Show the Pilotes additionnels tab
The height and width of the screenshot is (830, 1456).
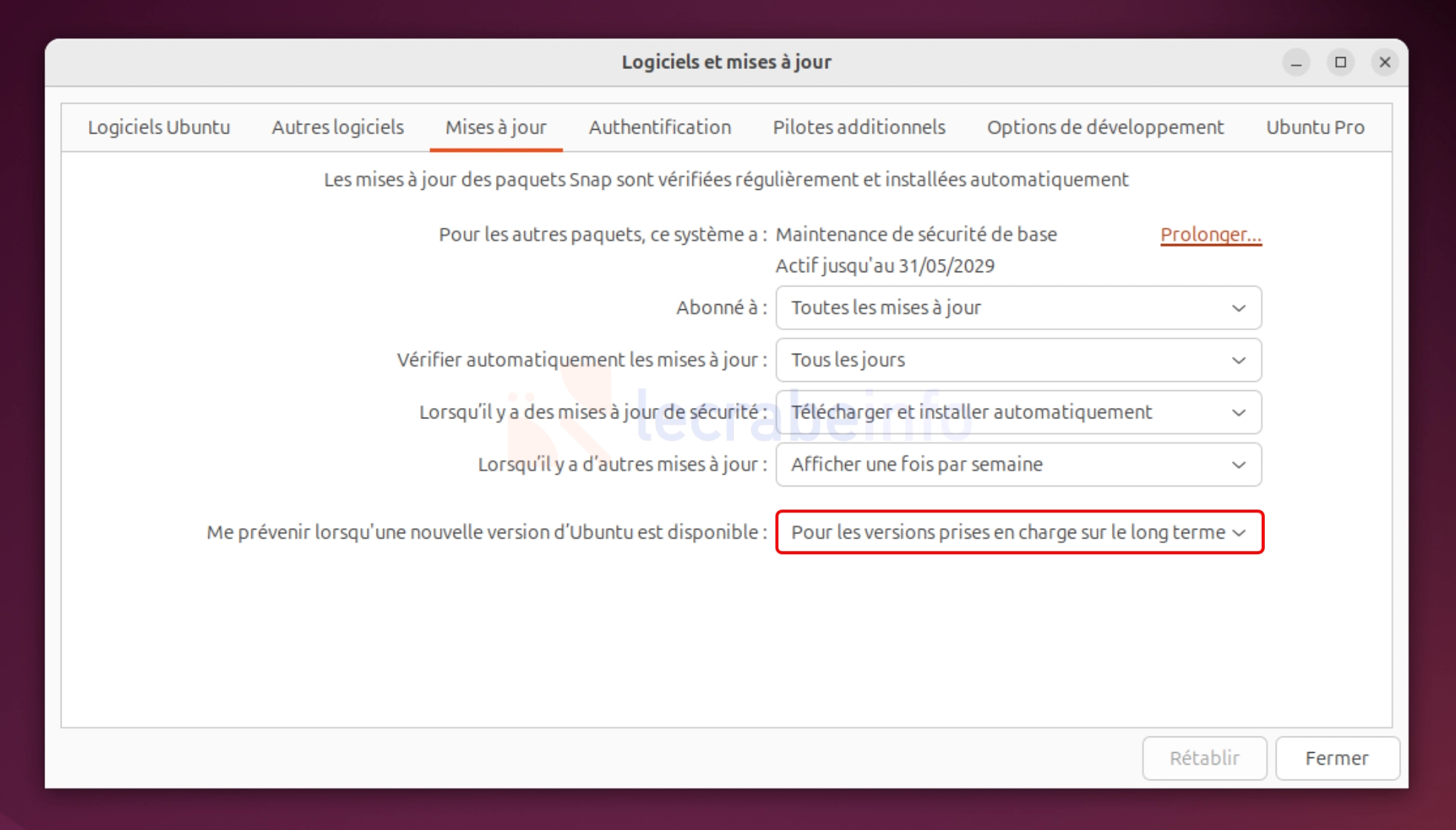click(x=859, y=128)
